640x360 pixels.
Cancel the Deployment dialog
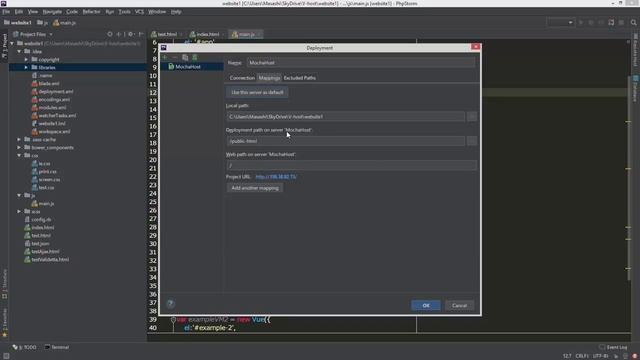pyautogui.click(x=459, y=305)
